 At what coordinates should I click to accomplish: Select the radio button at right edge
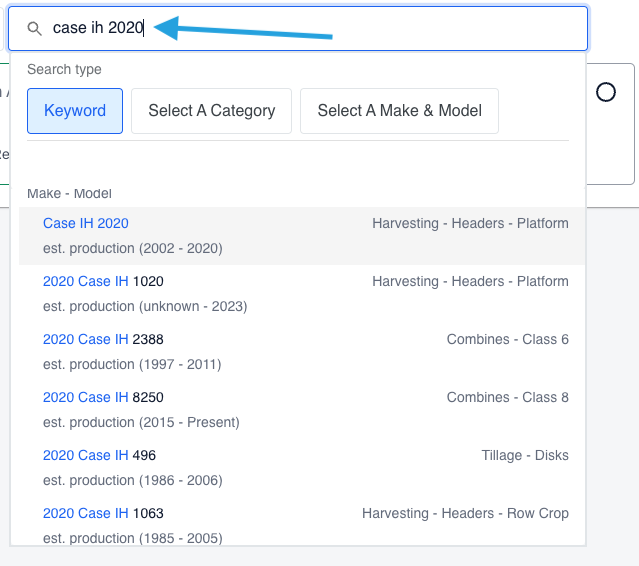point(605,92)
